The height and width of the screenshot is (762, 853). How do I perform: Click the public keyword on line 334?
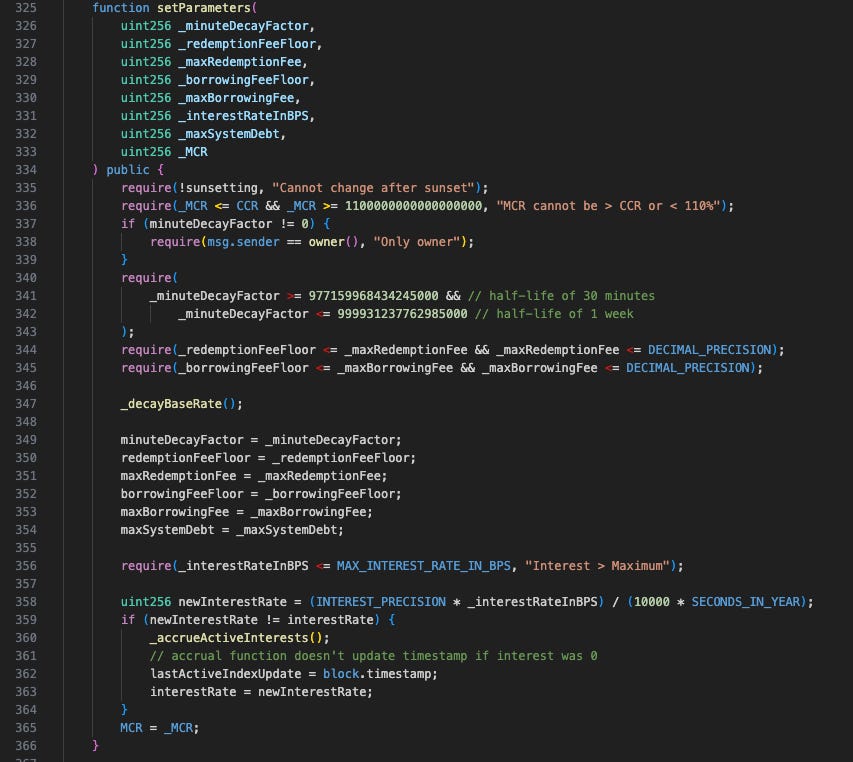(127, 169)
